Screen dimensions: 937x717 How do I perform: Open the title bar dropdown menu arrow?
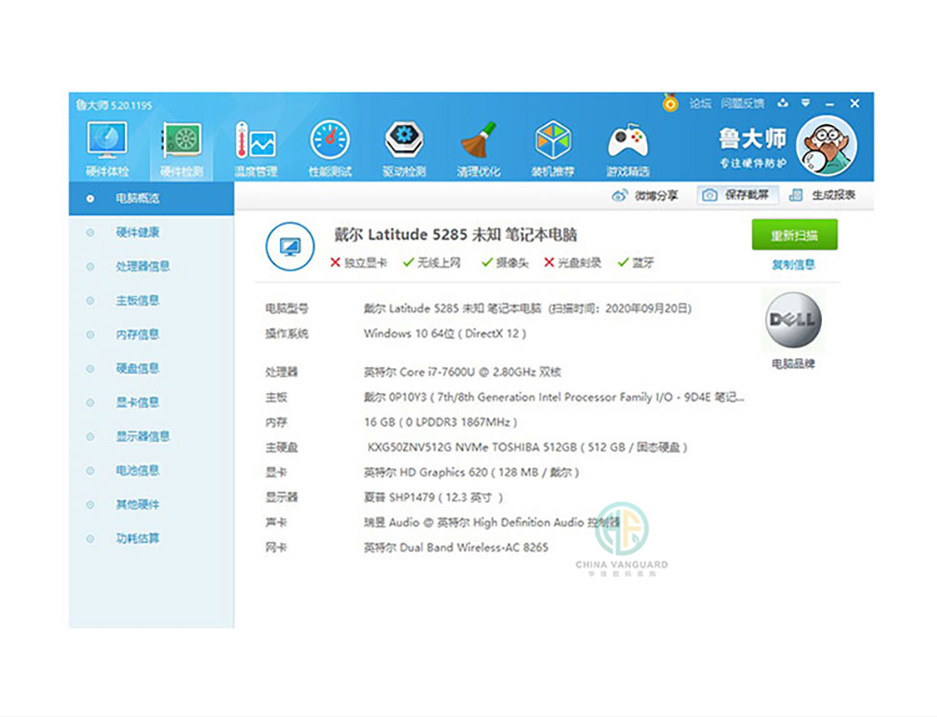click(x=806, y=103)
